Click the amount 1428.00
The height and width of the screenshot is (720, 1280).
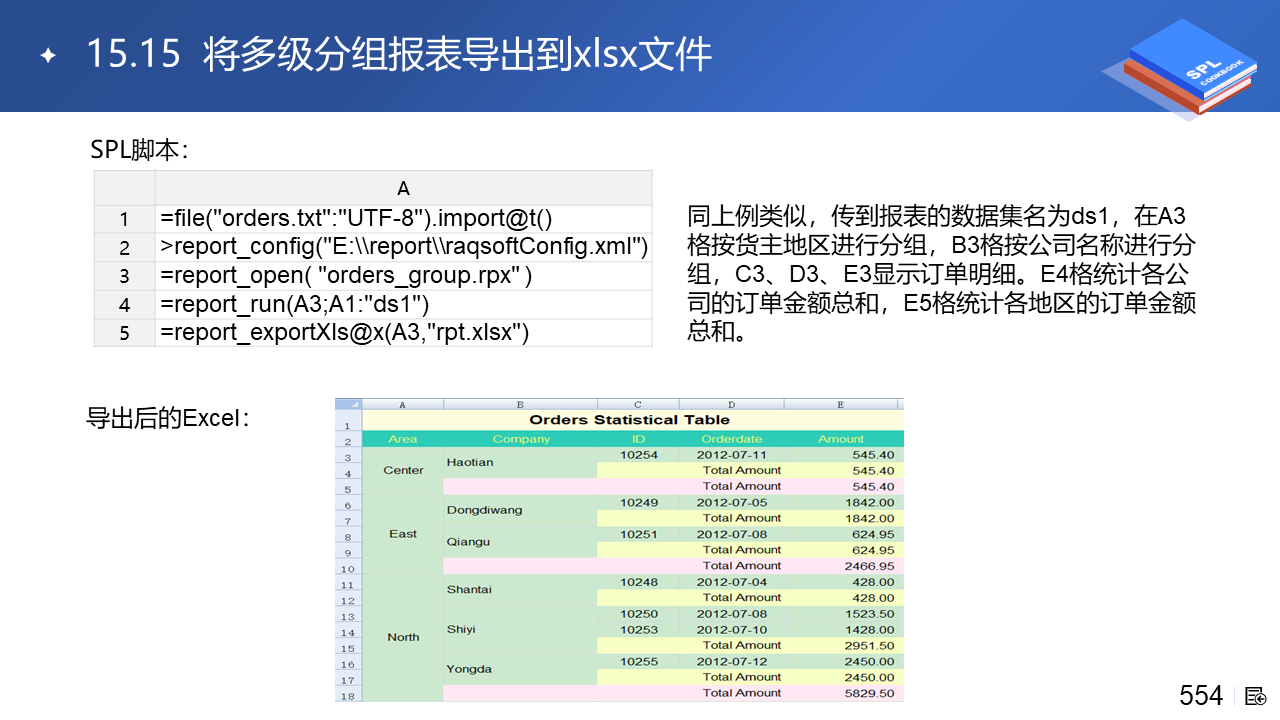[x=844, y=629]
